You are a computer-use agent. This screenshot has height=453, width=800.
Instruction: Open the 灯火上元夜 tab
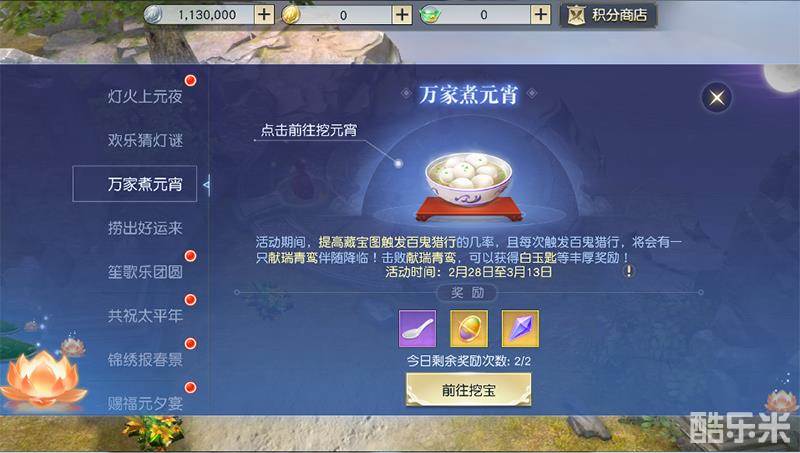coord(145,96)
